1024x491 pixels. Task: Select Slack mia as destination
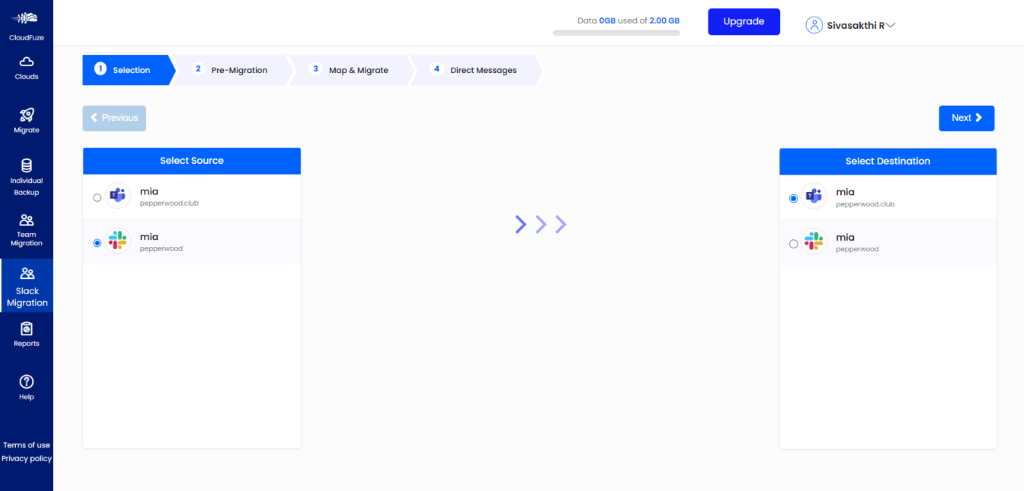794,243
